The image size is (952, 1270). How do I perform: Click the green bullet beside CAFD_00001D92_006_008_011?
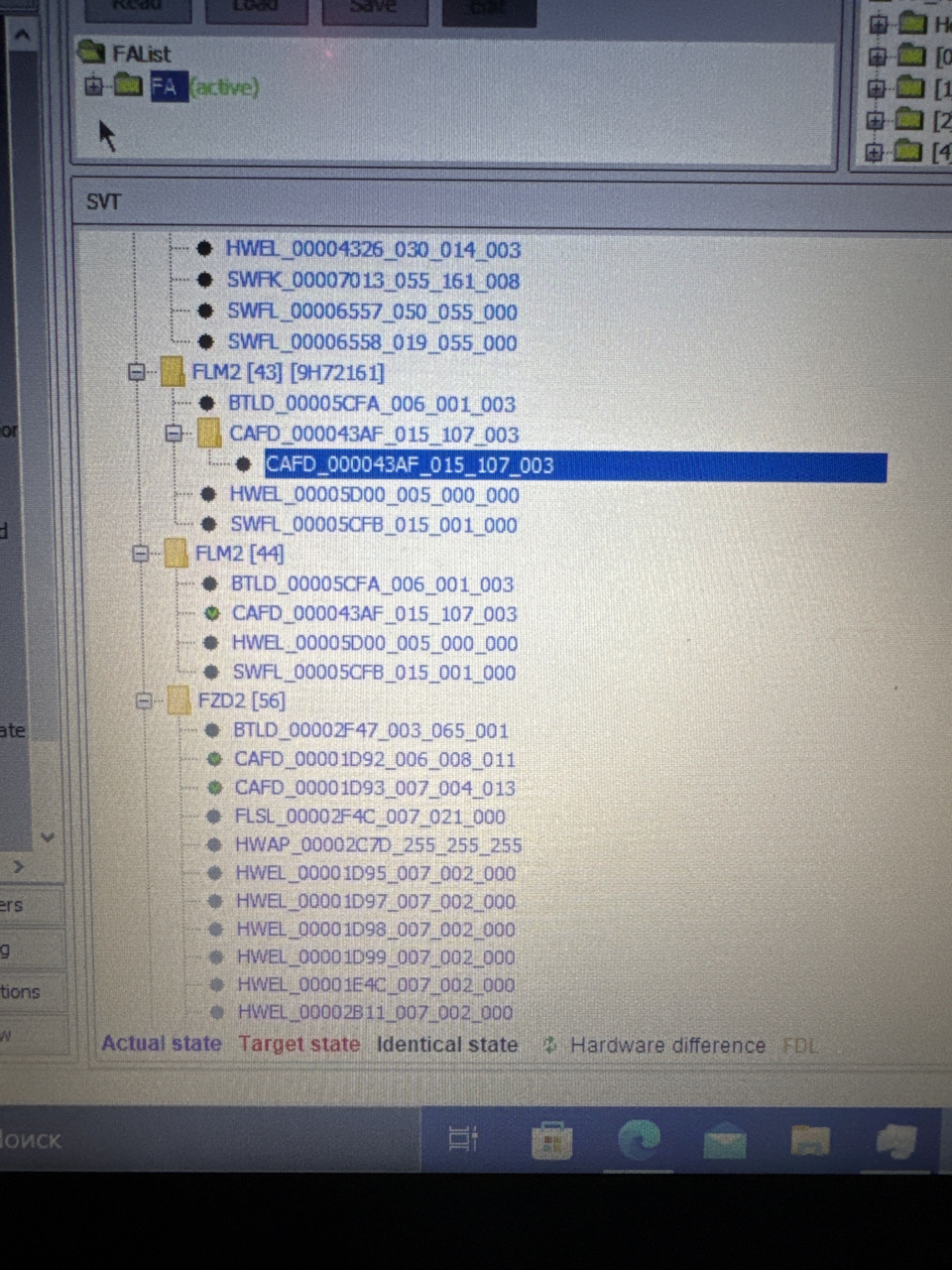(213, 759)
